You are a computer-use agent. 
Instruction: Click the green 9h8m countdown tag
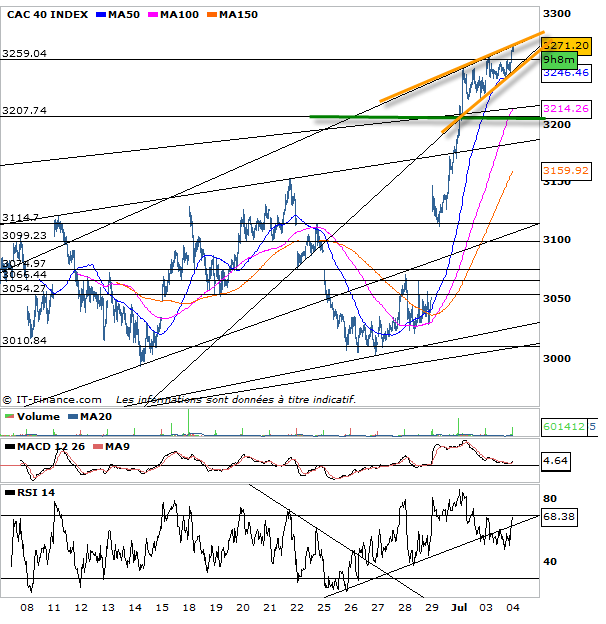556,59
